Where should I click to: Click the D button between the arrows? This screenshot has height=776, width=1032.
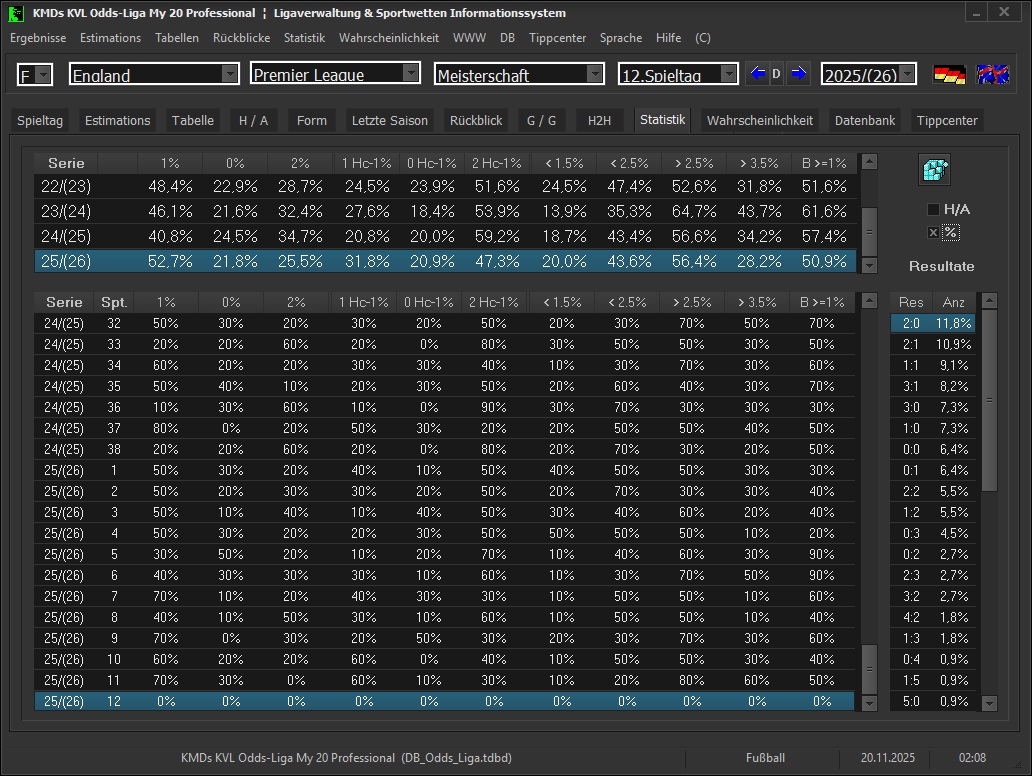tap(777, 74)
